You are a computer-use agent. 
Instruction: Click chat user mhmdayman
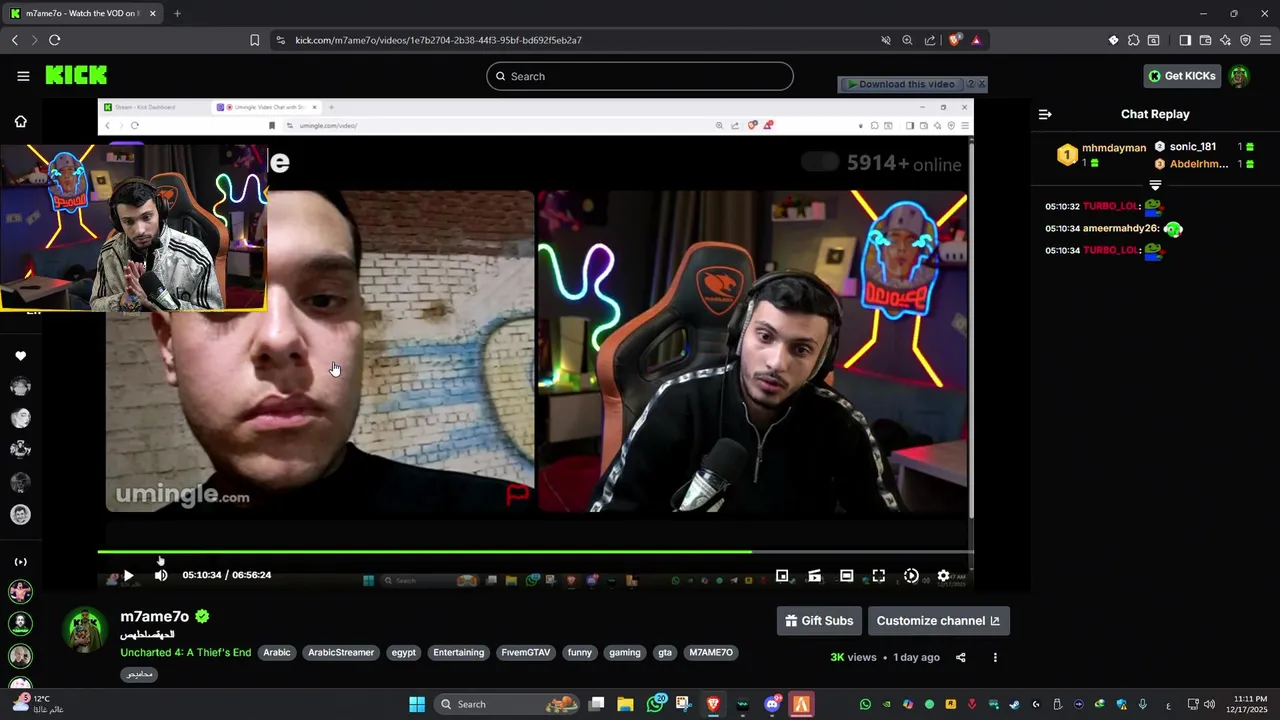(x=1114, y=148)
